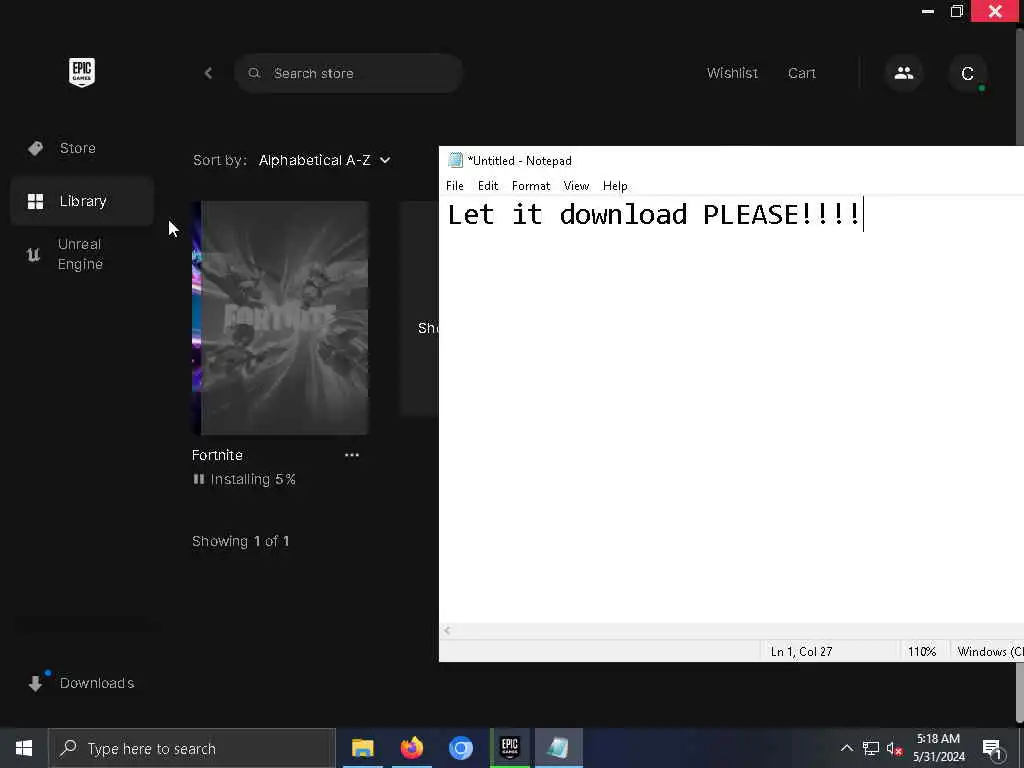1024x768 pixels.
Task: Open the Notepad File menu
Action: [455, 186]
